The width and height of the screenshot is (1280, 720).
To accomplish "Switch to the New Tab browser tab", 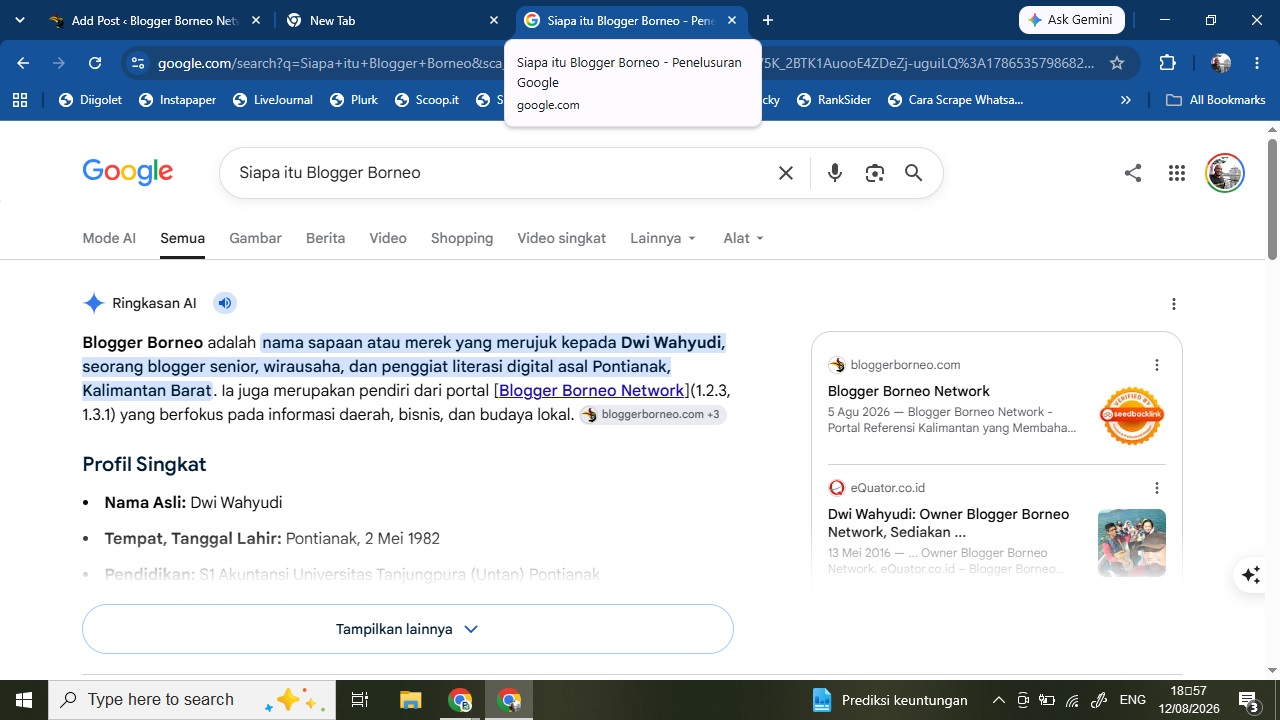I will [x=392, y=20].
